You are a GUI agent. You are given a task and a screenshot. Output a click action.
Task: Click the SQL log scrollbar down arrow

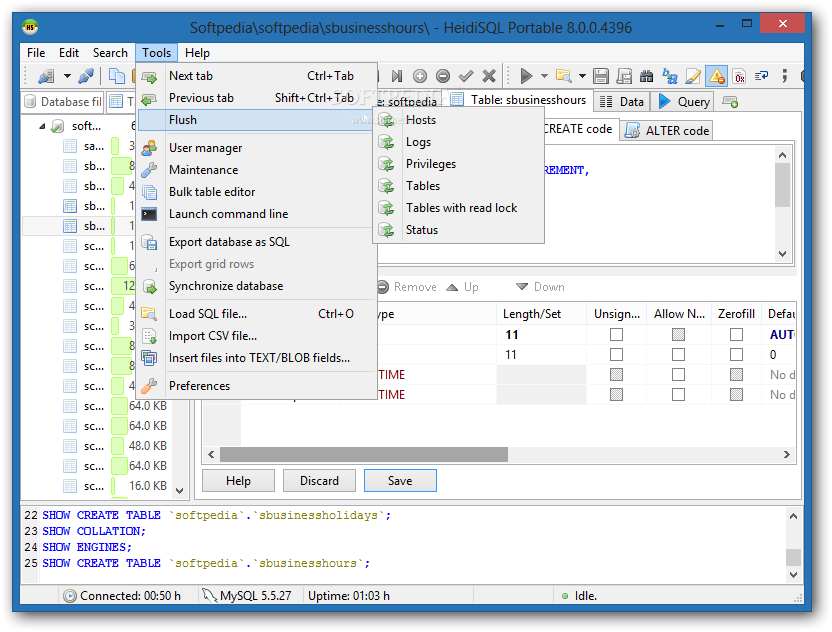pyautogui.click(x=793, y=574)
